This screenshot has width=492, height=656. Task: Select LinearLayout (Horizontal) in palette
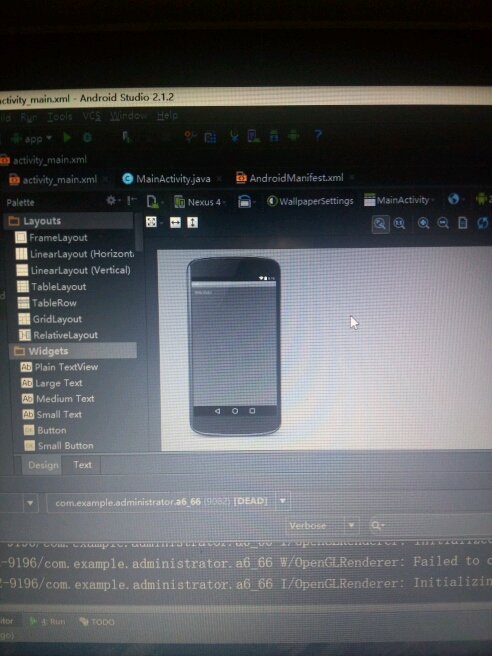click(x=75, y=254)
